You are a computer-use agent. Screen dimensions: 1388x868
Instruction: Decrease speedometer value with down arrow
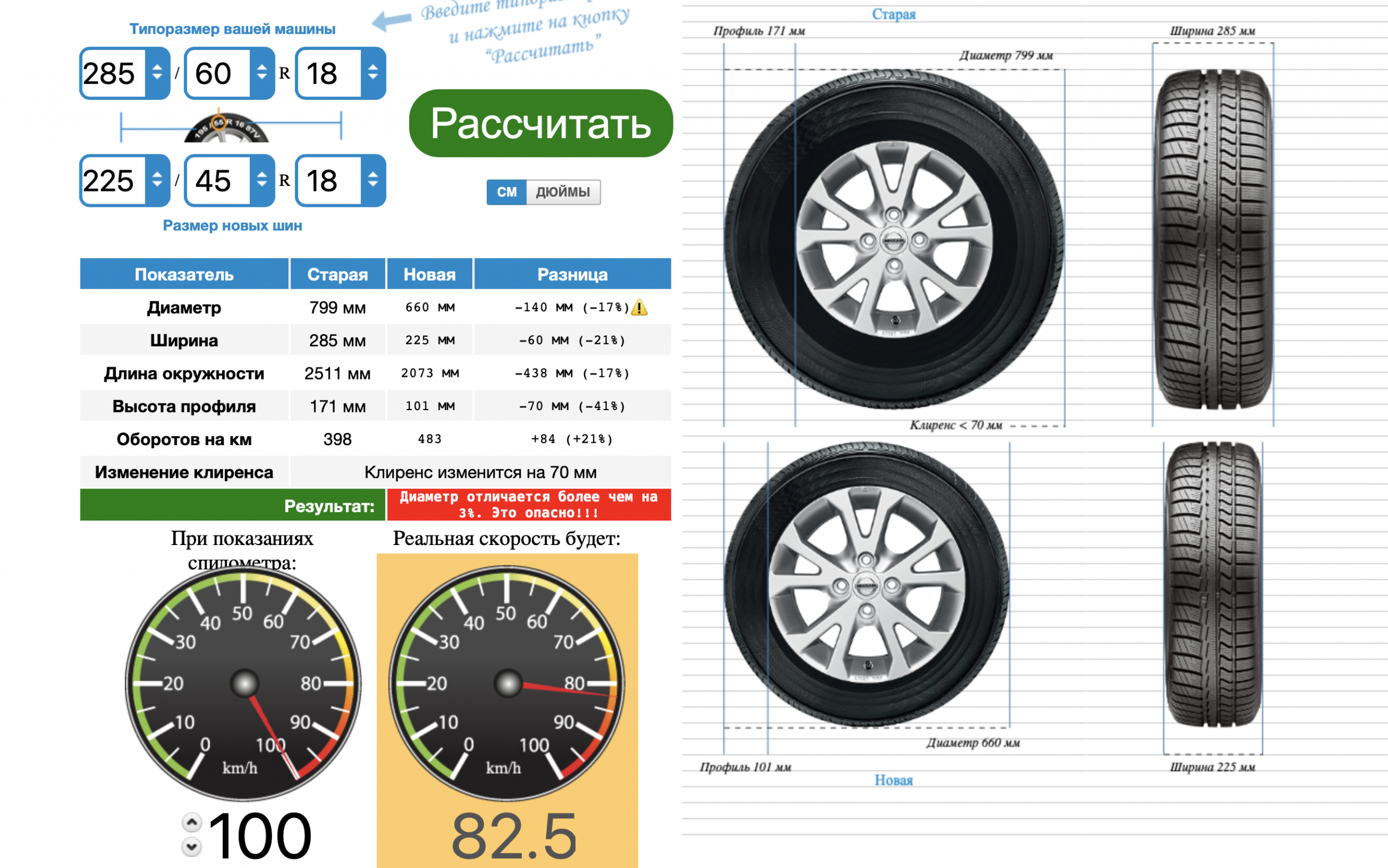(x=192, y=846)
